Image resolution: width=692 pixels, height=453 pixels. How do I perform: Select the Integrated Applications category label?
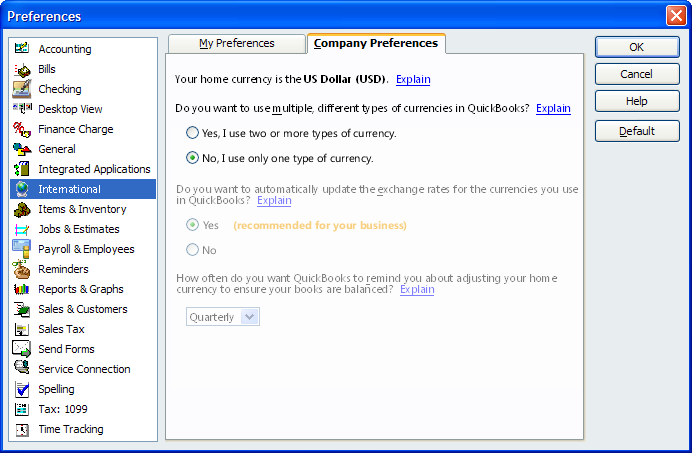(x=94, y=169)
